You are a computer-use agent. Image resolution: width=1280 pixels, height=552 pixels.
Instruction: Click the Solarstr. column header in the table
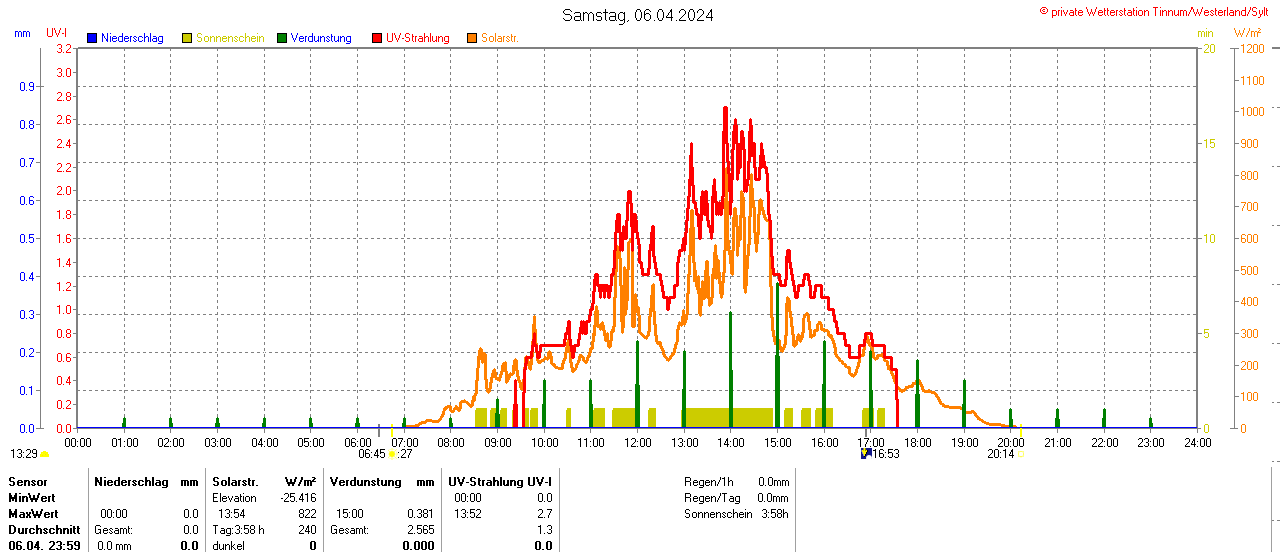click(235, 482)
